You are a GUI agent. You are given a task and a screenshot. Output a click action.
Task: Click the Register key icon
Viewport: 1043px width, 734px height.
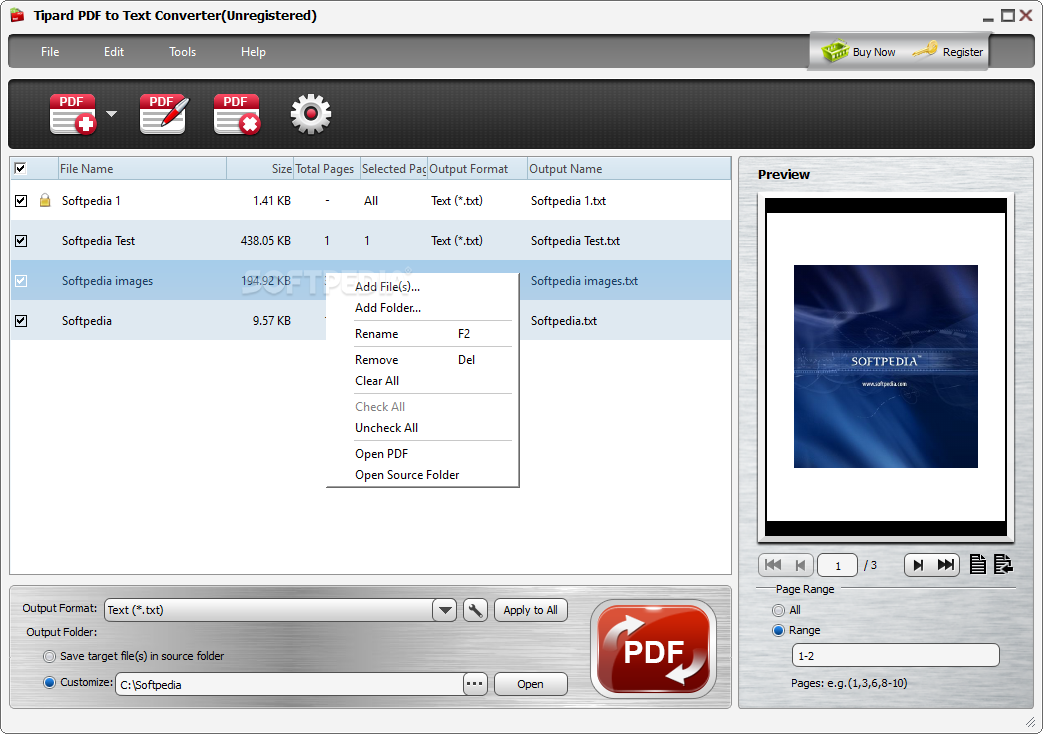point(925,51)
